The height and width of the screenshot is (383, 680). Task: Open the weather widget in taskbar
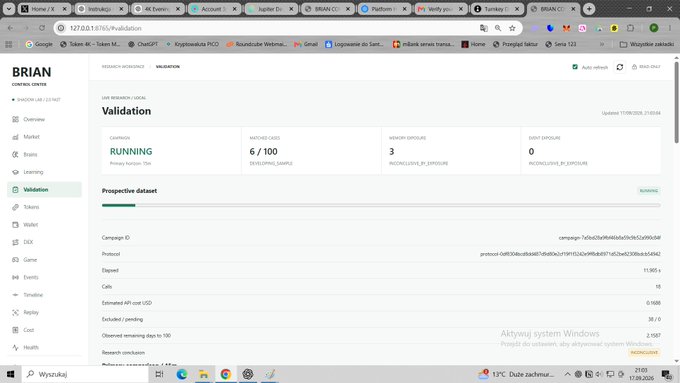(x=516, y=374)
